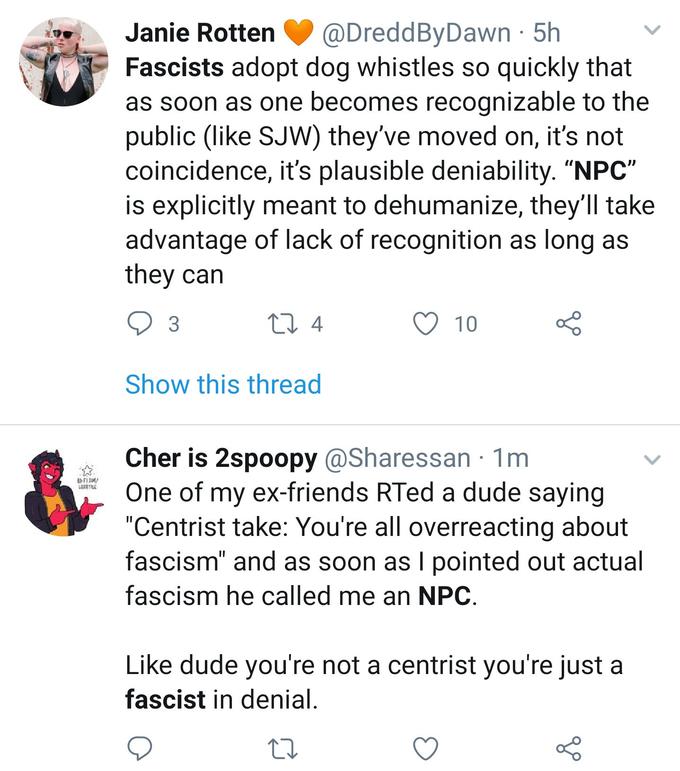
Task: Like Janie Rotten's tweet with 10 likes
Action: coord(427,323)
